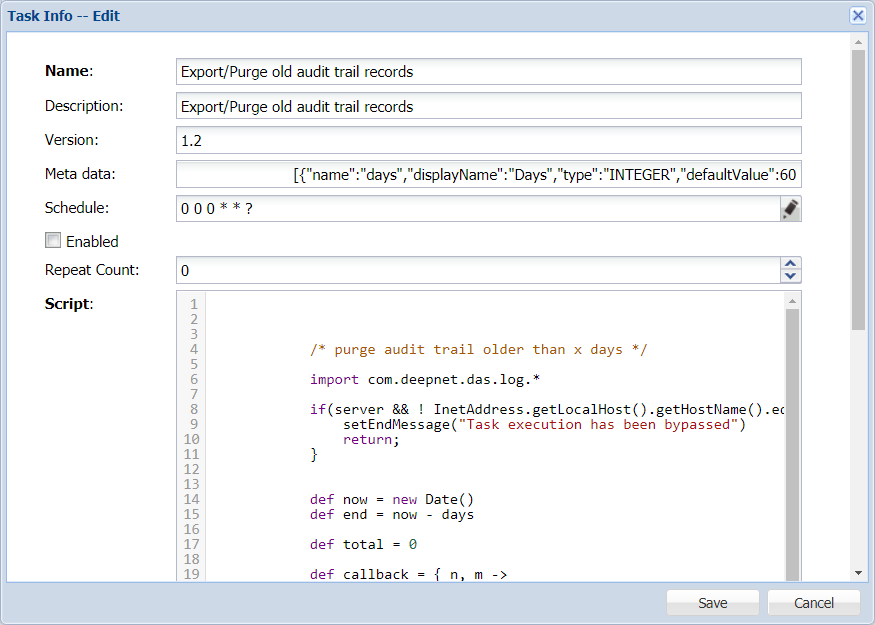The width and height of the screenshot is (875, 625).
Task: Click inside the Repeat Count field
Action: (476, 270)
